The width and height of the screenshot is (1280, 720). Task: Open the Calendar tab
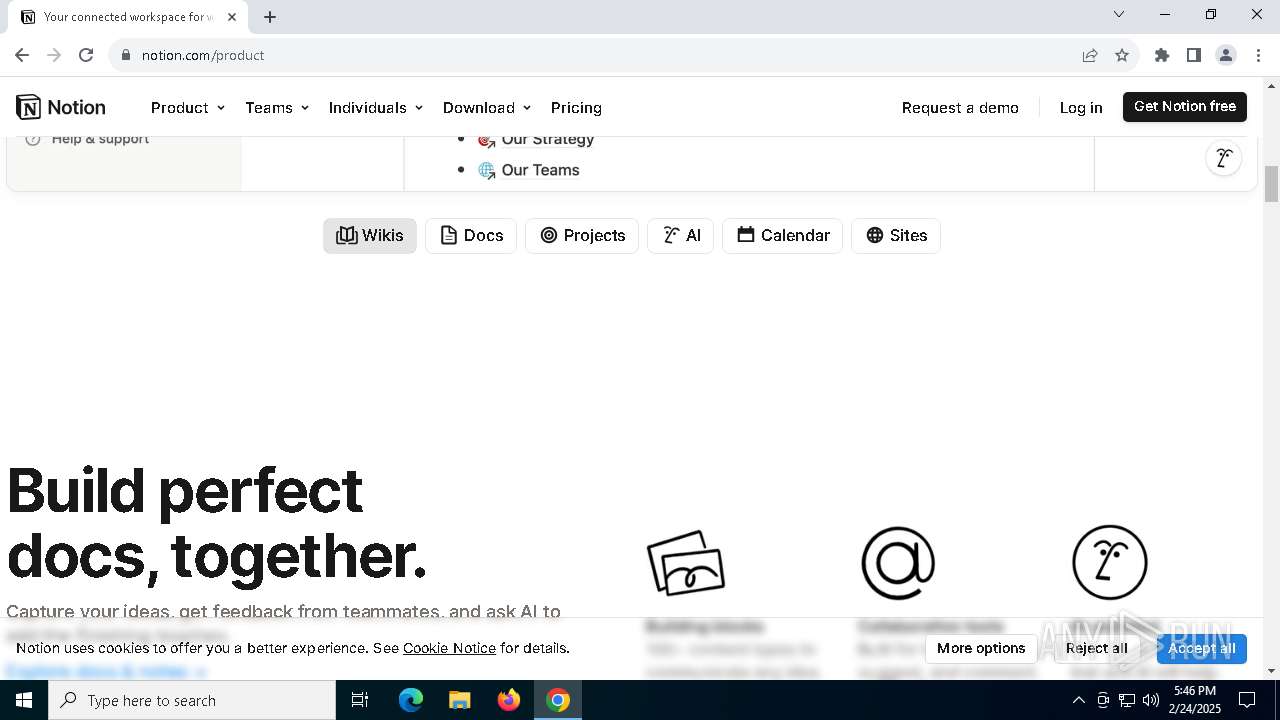pyautogui.click(x=783, y=235)
